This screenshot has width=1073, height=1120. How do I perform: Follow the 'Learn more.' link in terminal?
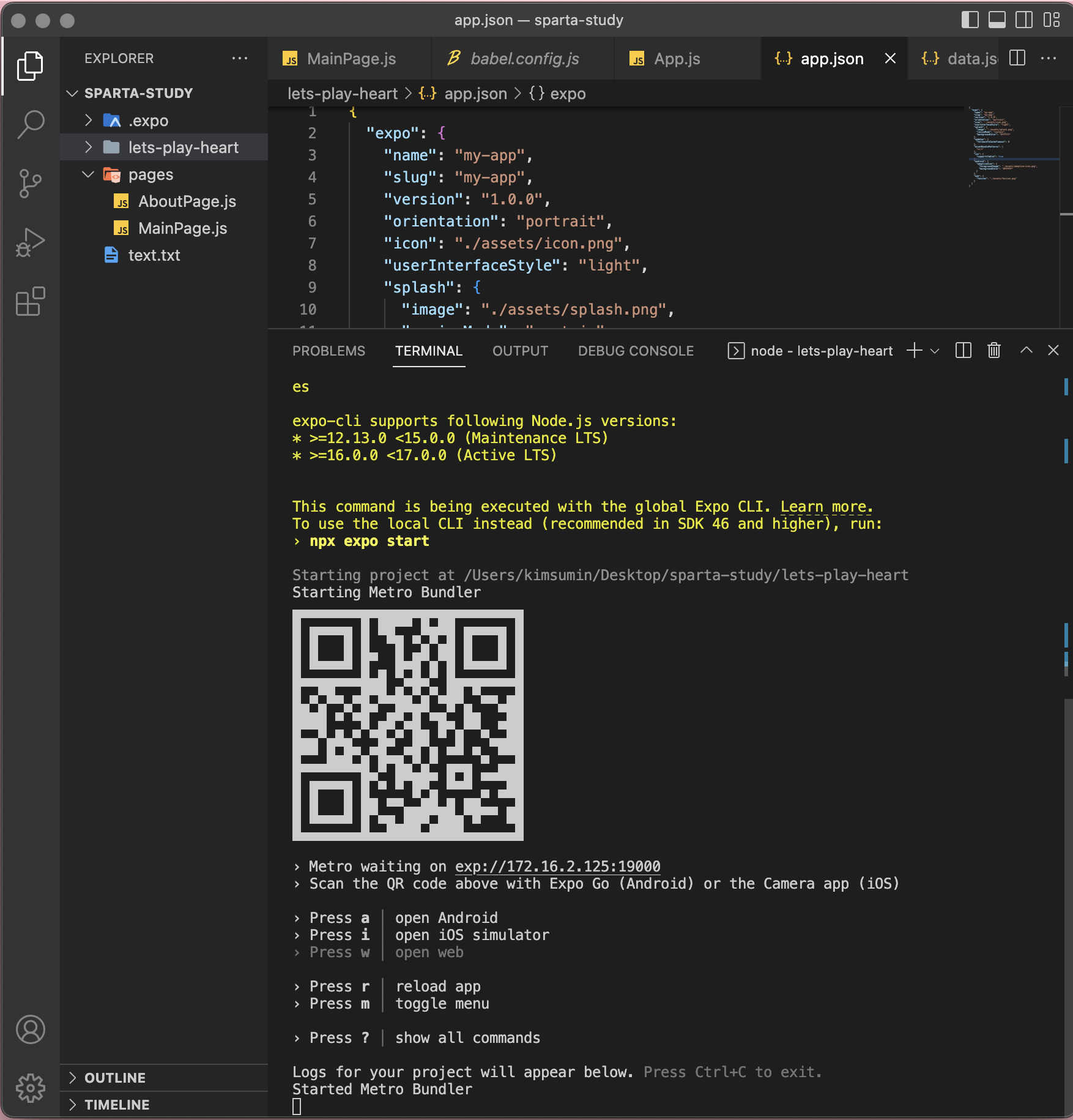(826, 507)
